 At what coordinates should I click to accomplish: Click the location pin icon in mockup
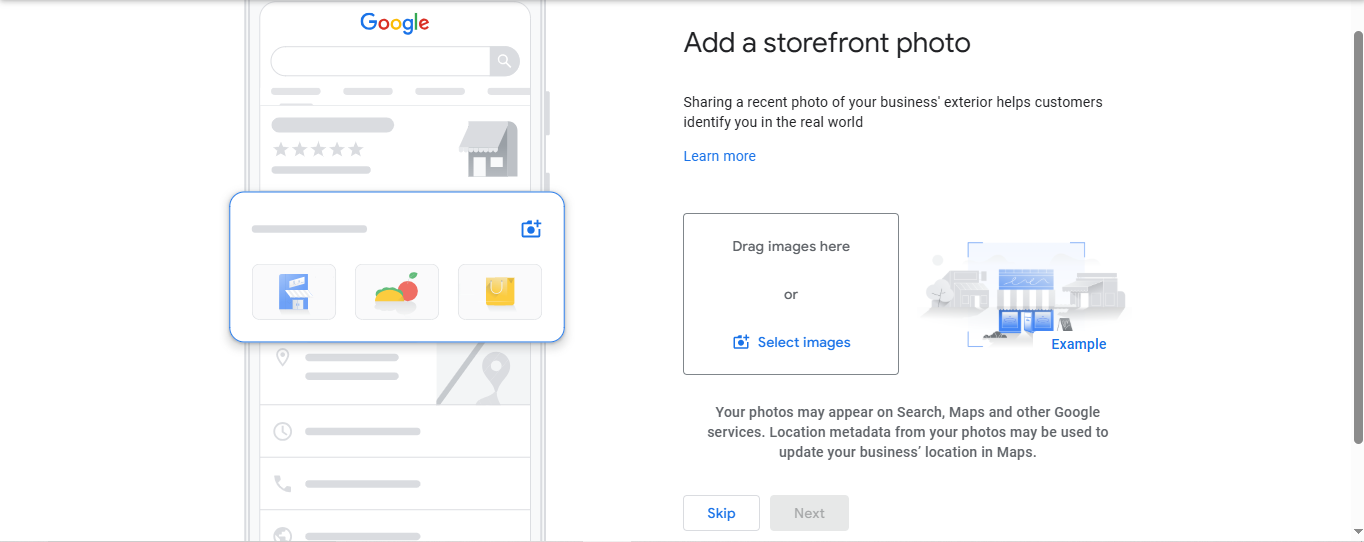(x=283, y=357)
